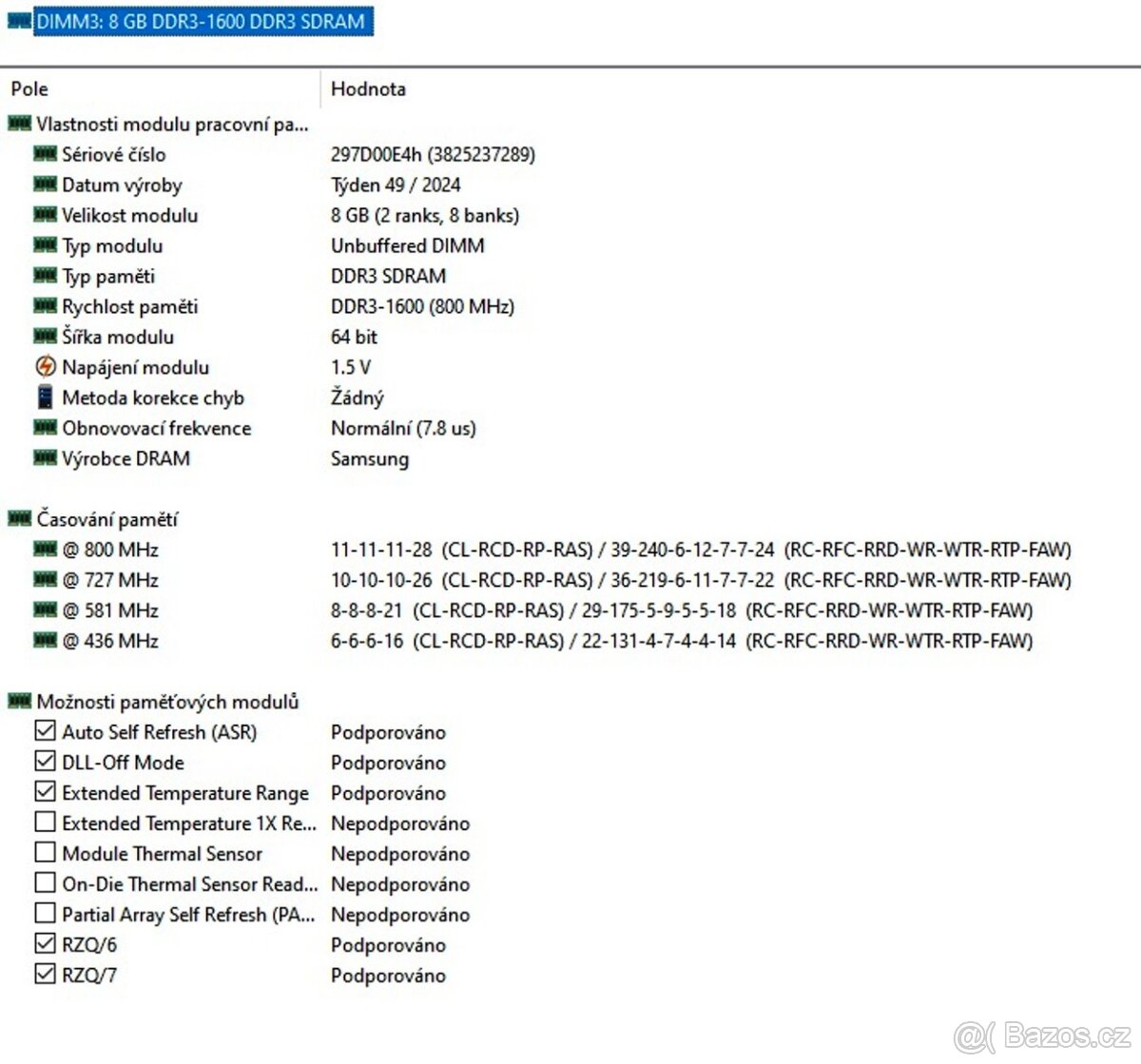Select the DIMM3: 8 GB DDR3-1600 entry
Image resolution: width=1141 pixels, height=1064 pixels.
(x=201, y=21)
